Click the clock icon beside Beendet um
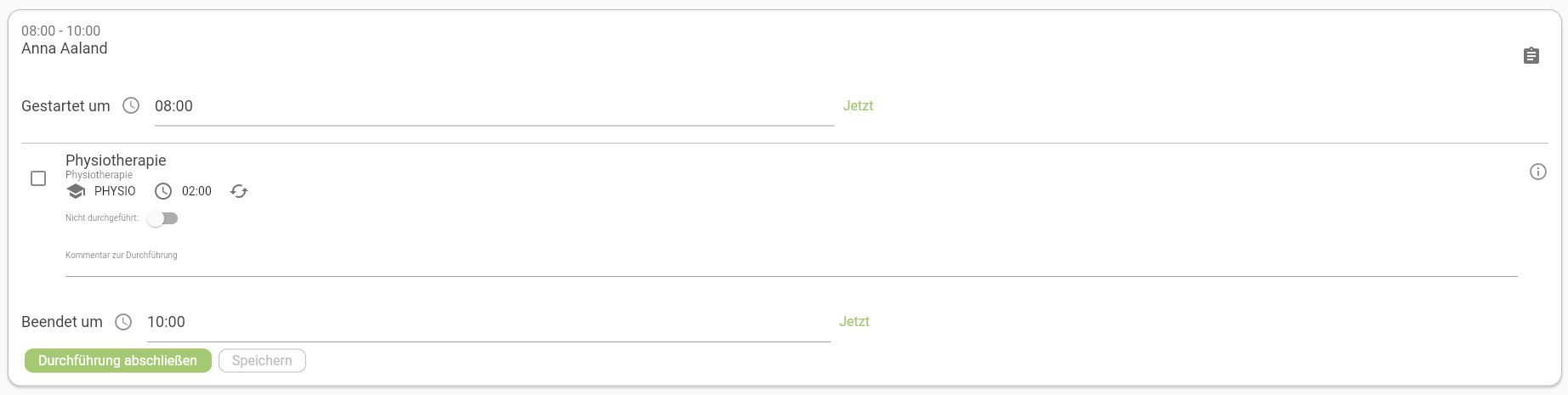 (x=123, y=322)
